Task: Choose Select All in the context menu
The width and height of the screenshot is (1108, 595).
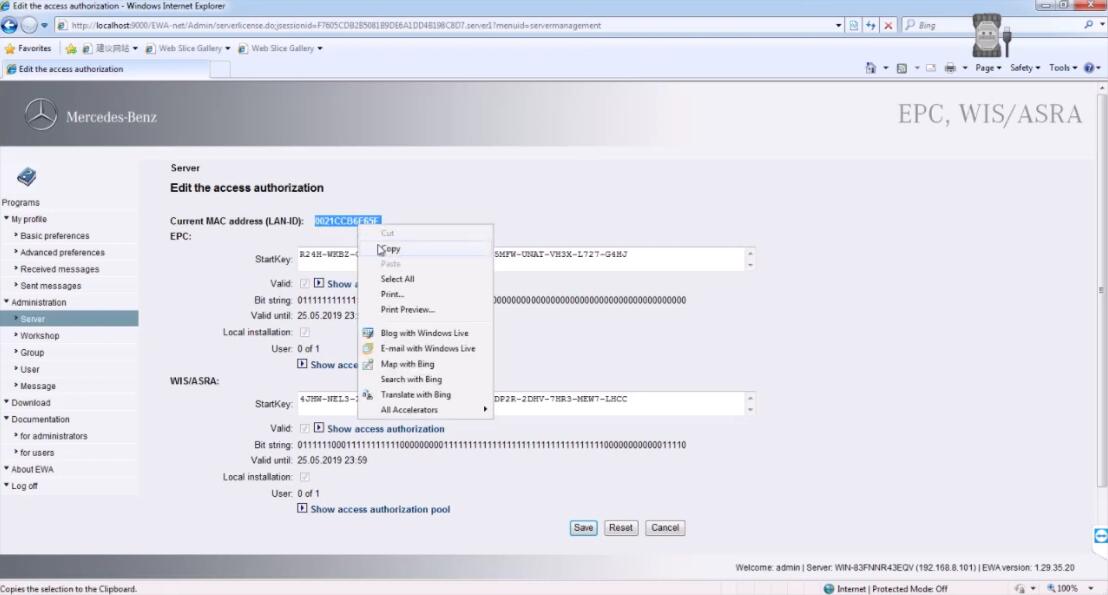Action: coord(425,279)
